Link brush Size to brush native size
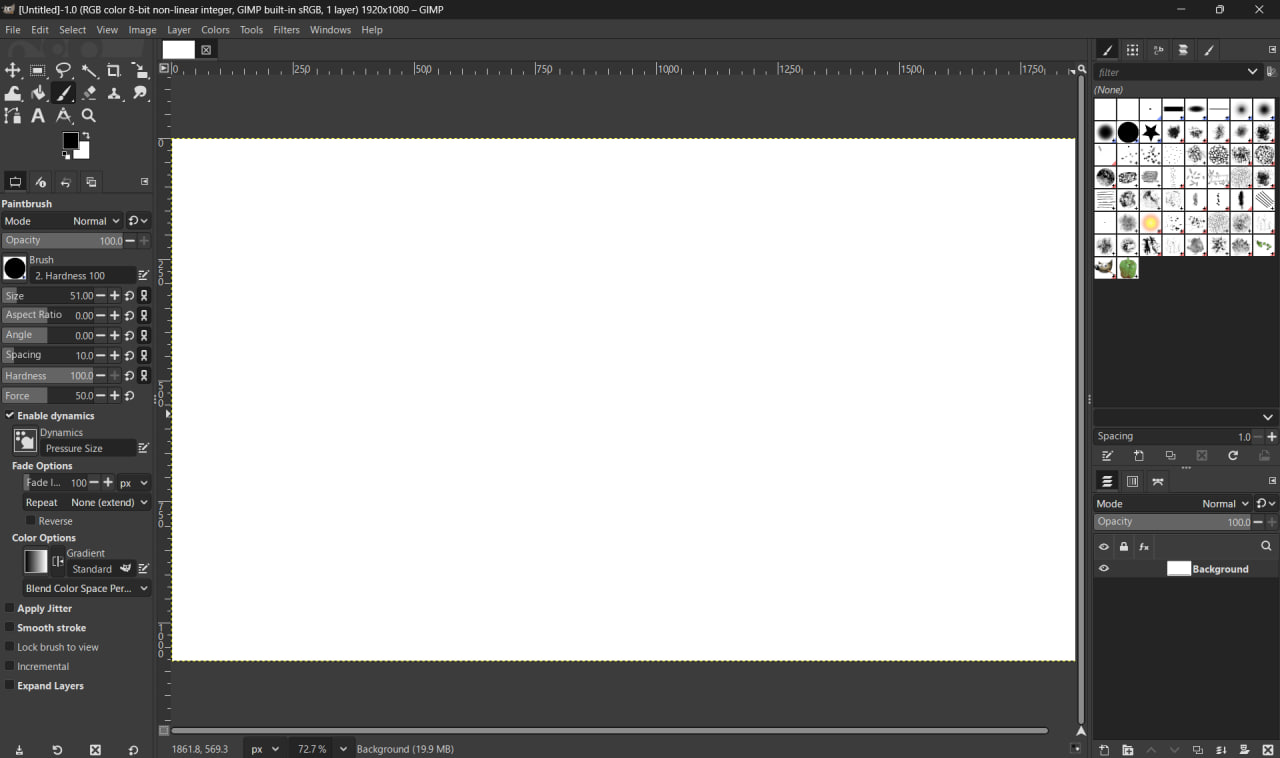Viewport: 1280px width, 758px height. coord(145,296)
